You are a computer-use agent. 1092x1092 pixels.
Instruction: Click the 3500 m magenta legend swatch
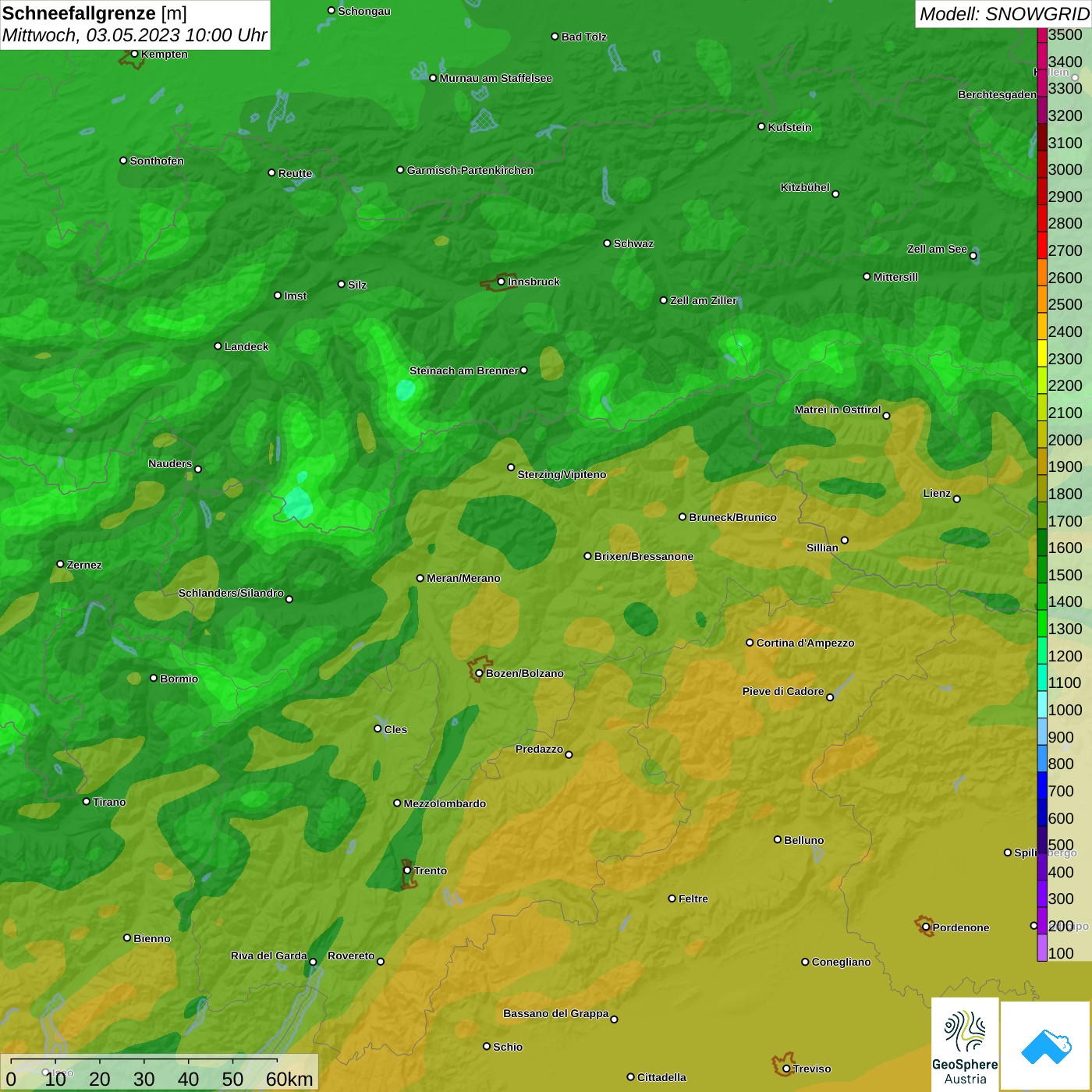(1042, 35)
